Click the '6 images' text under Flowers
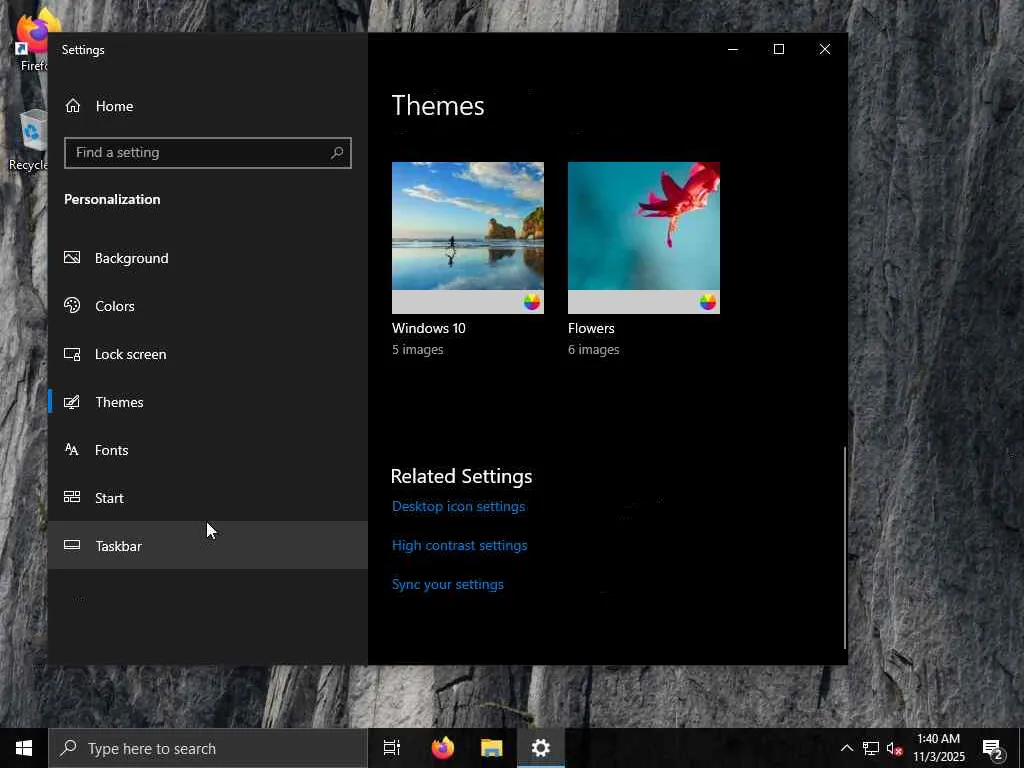 pyautogui.click(x=594, y=349)
